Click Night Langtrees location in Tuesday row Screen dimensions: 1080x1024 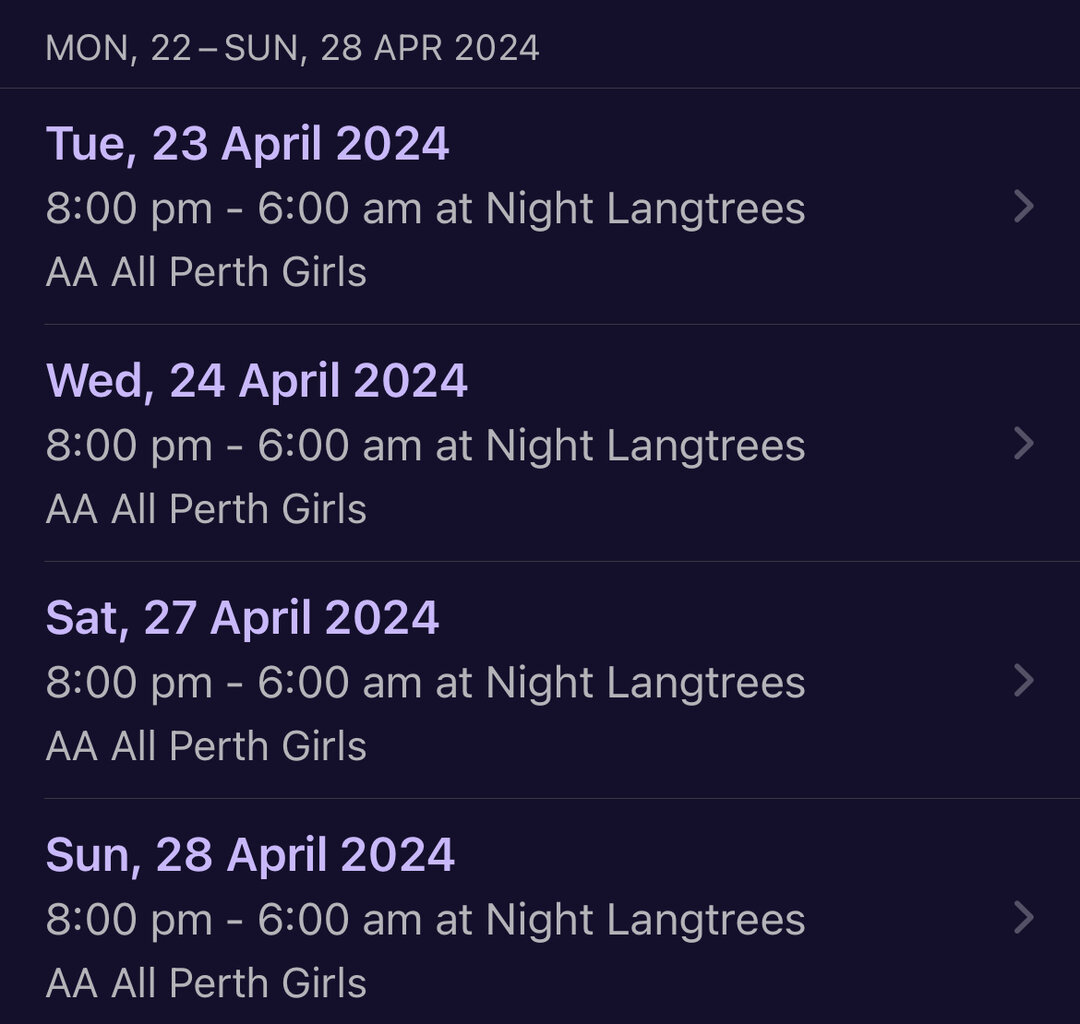click(645, 209)
